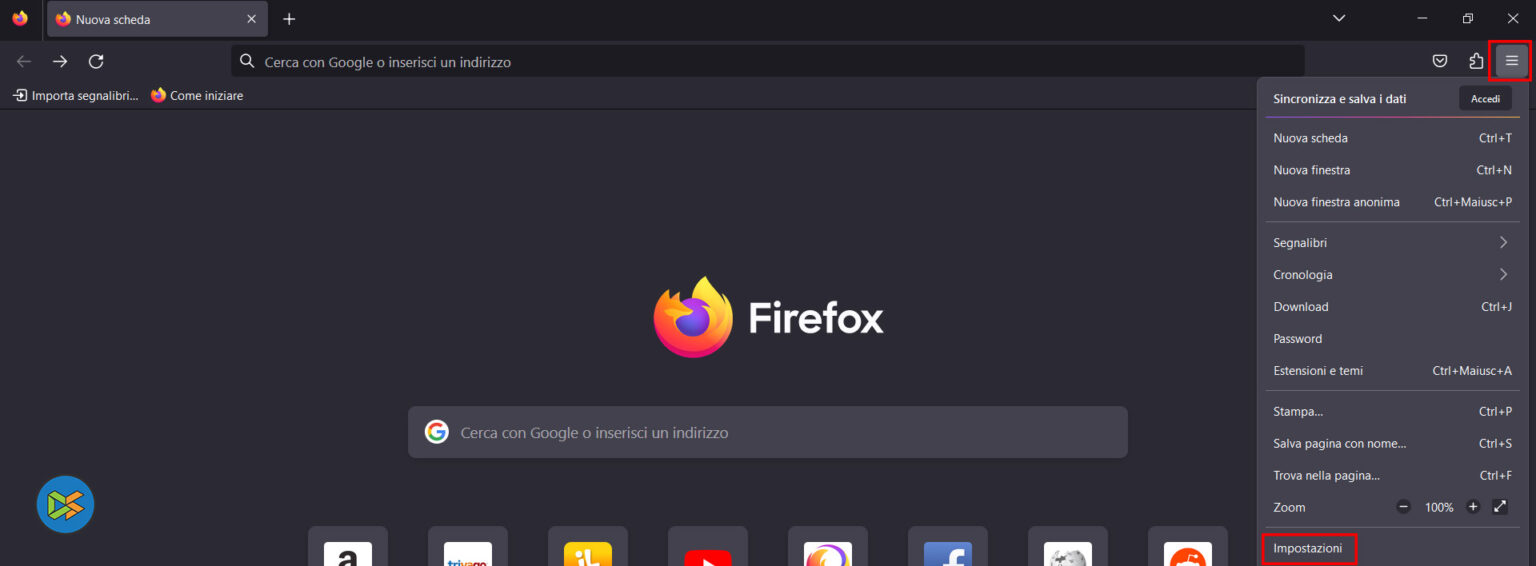Enter full screen via zoom arrows icon
Image resolution: width=1536 pixels, height=566 pixels.
1500,507
